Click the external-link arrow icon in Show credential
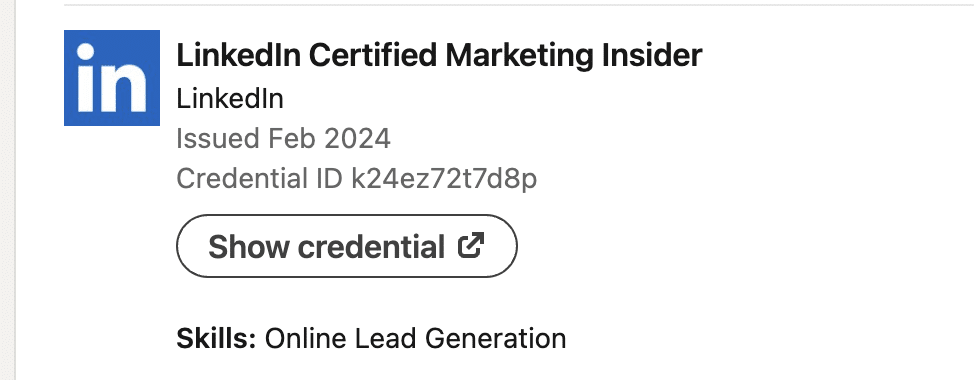The width and height of the screenshot is (974, 380). (x=471, y=245)
